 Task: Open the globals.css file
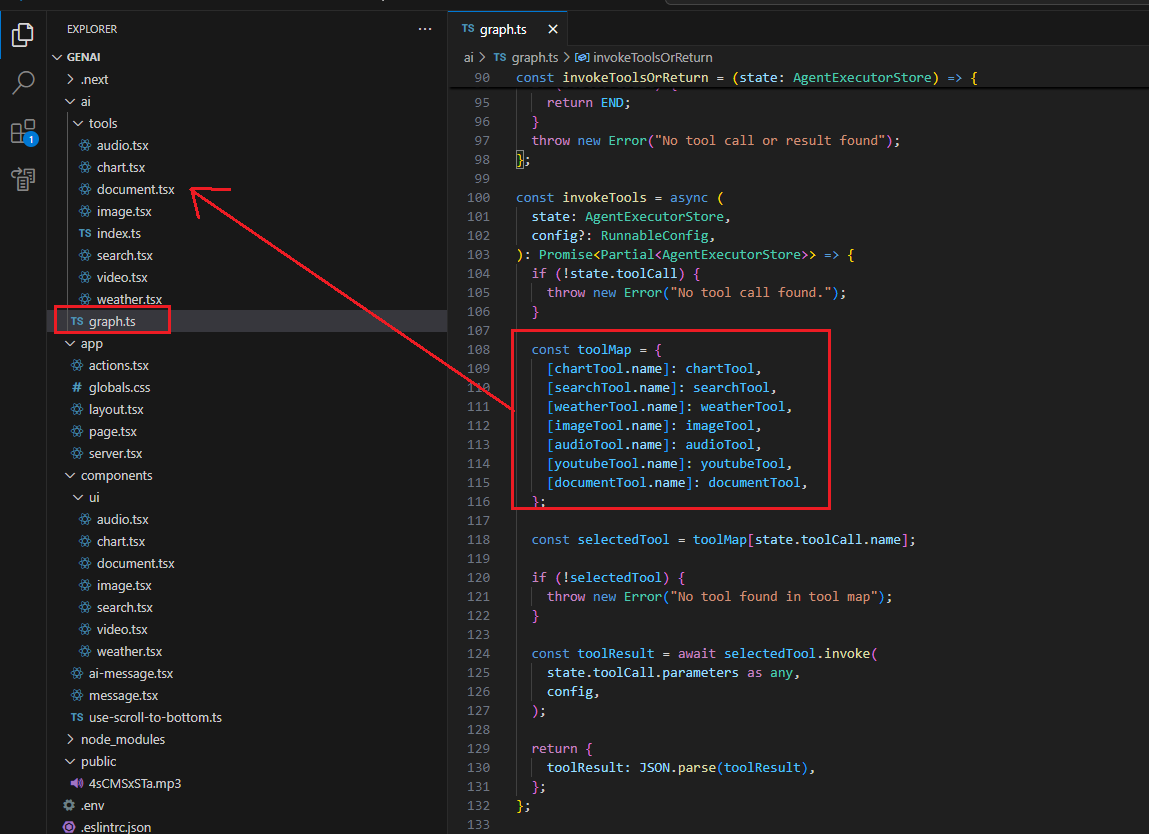click(119, 387)
